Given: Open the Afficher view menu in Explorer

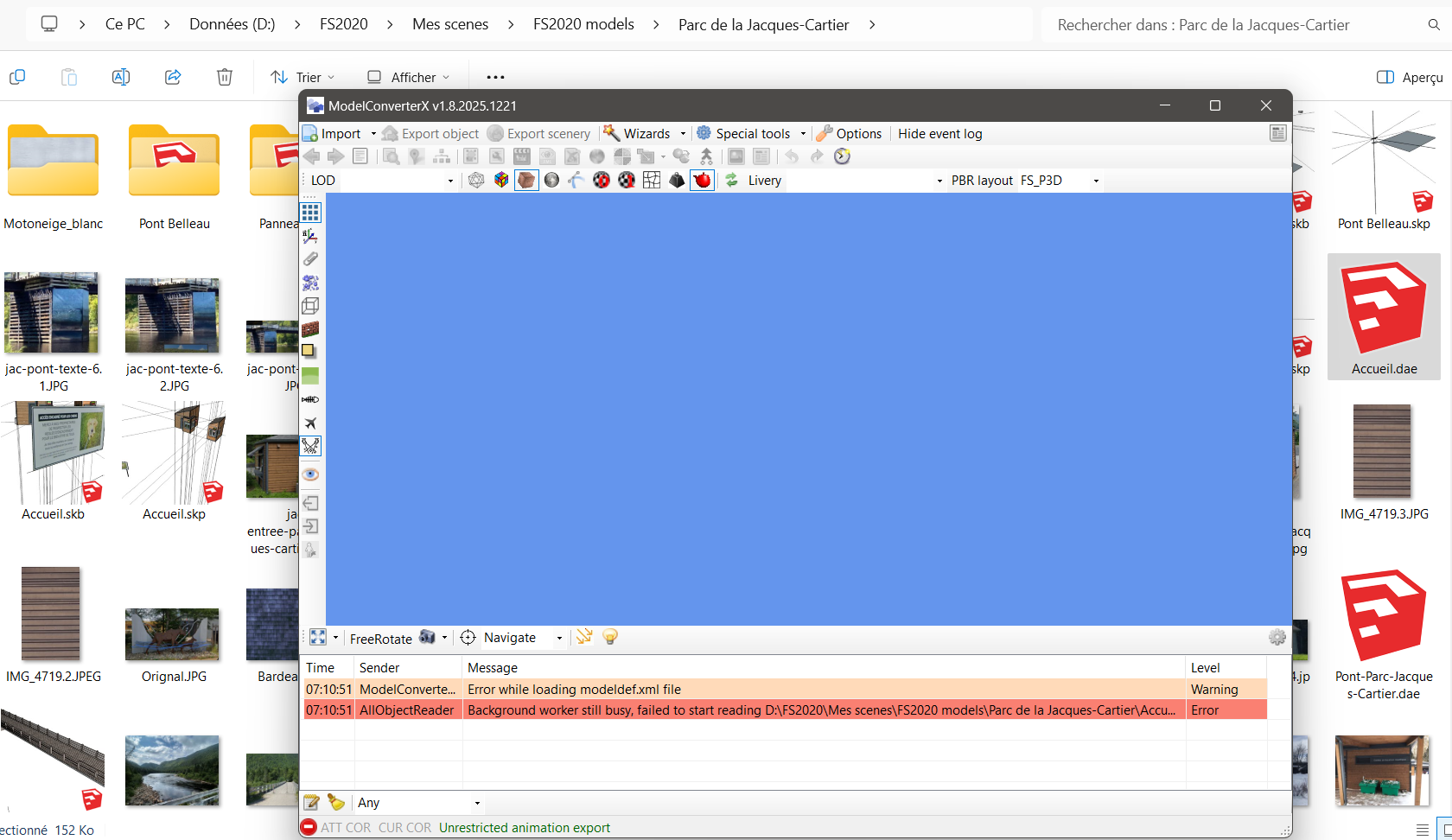Looking at the screenshot, I should click(408, 77).
